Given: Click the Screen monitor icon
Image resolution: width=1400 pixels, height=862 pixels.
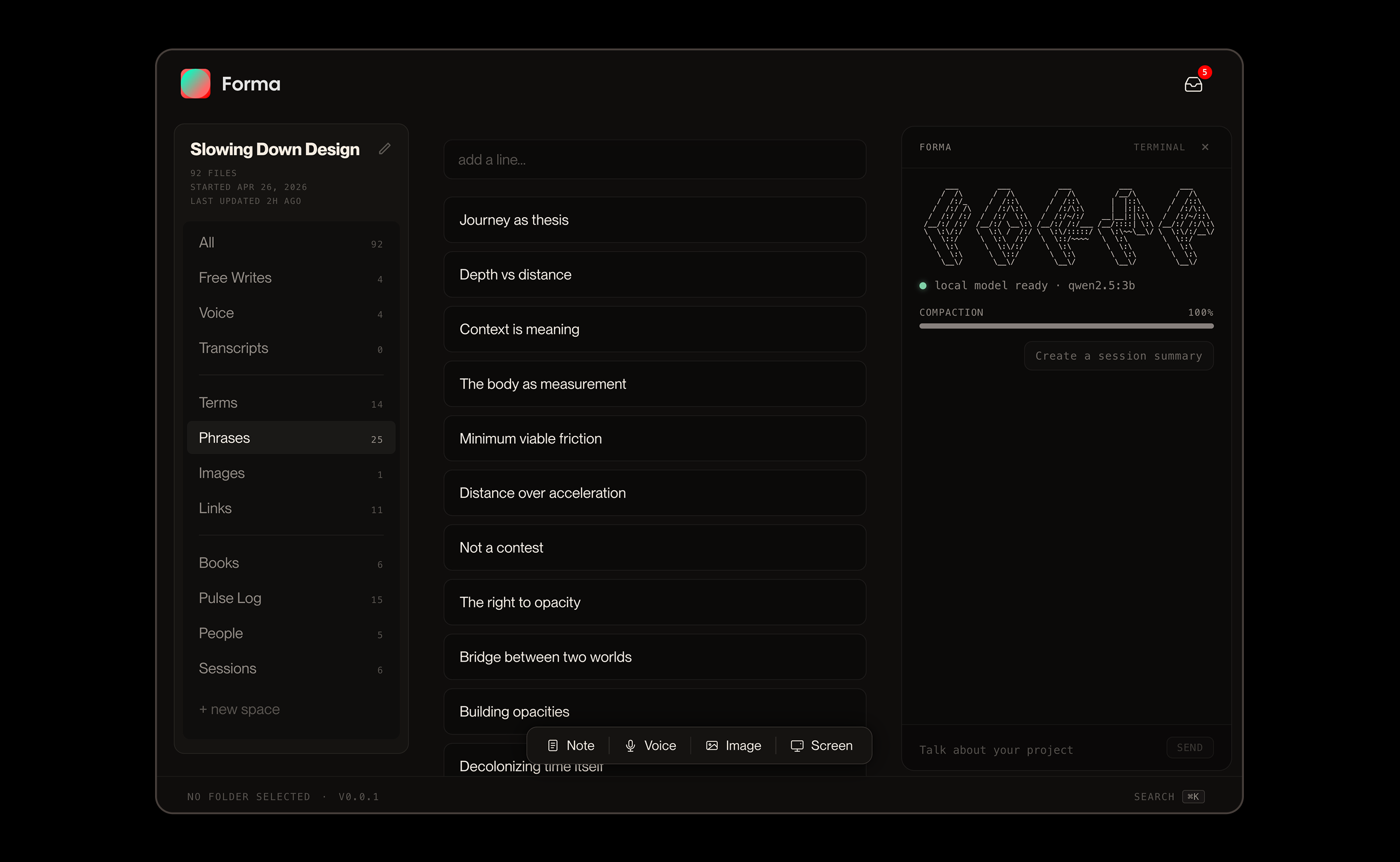Looking at the screenshot, I should 796,746.
